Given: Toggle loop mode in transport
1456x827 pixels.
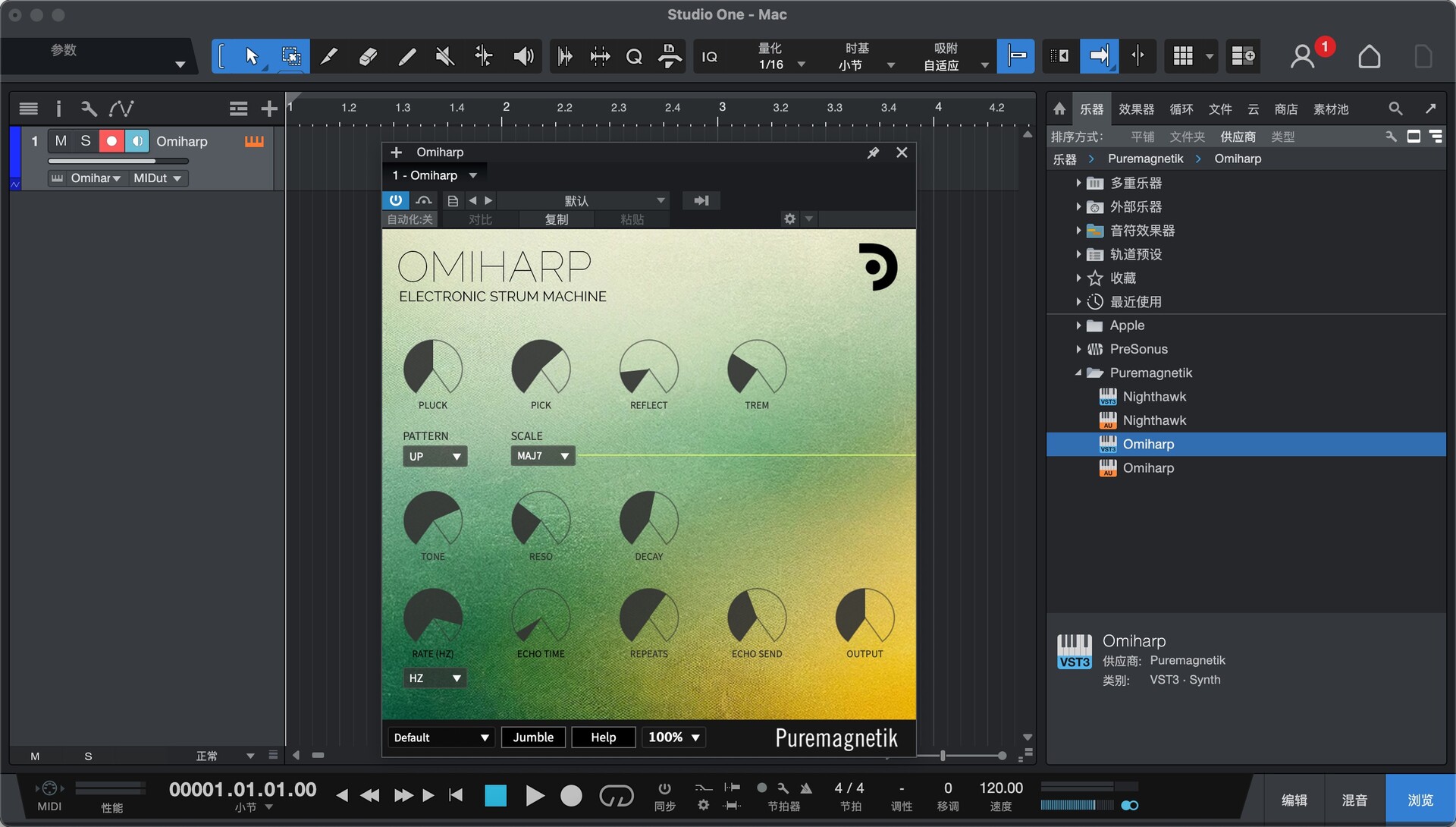Looking at the screenshot, I should (x=616, y=795).
